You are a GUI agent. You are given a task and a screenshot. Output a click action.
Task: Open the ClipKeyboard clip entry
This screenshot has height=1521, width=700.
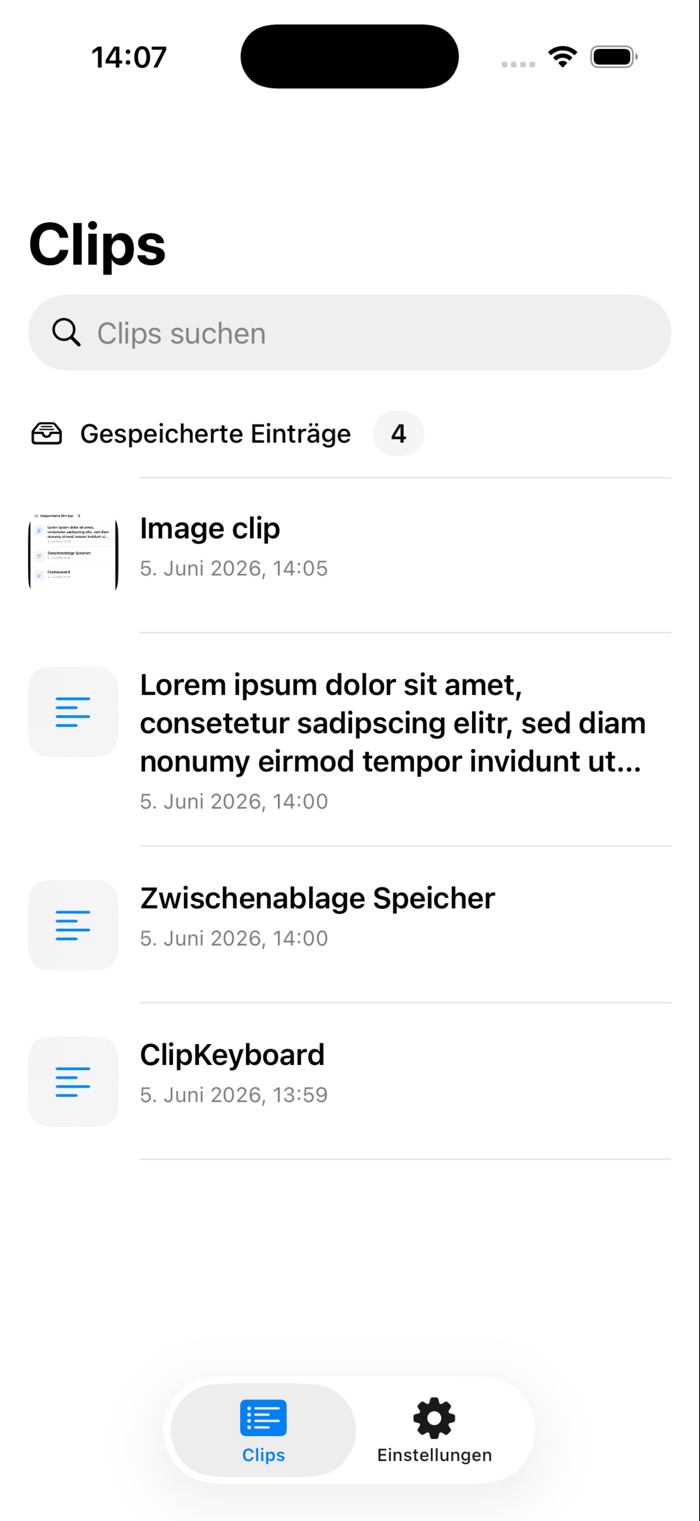[x=350, y=1082]
